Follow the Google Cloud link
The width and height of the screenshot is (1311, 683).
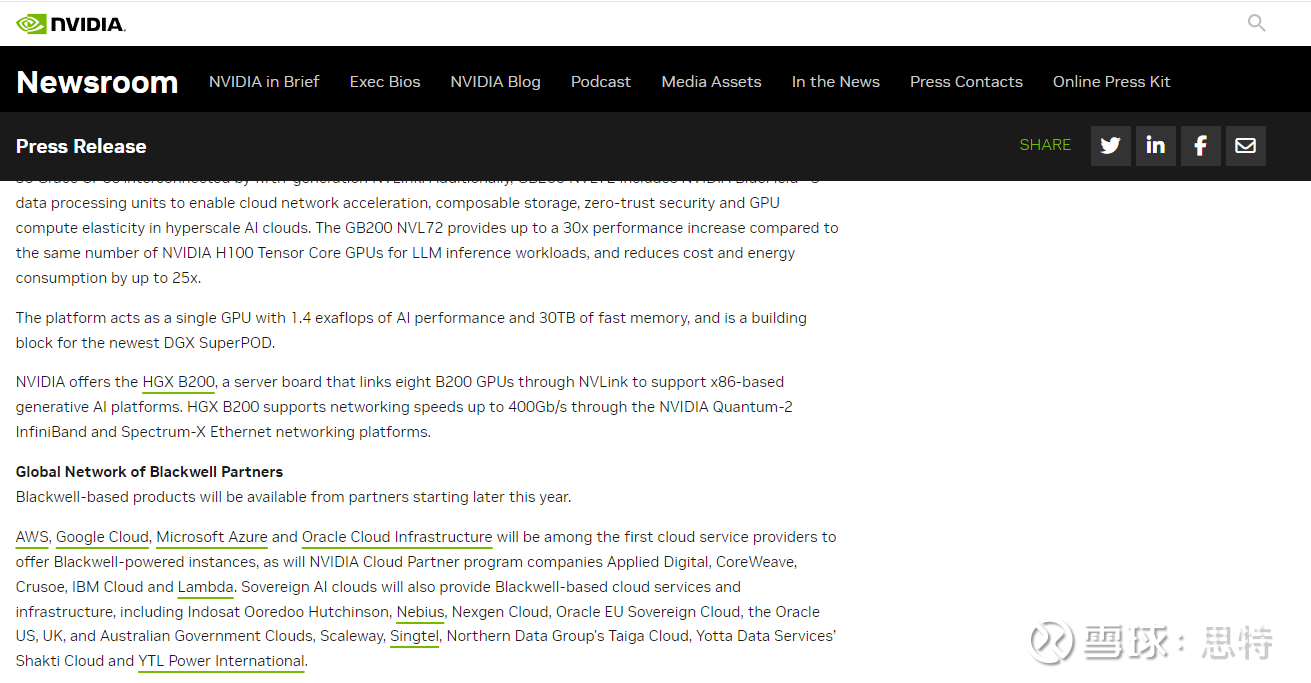tap(102, 537)
